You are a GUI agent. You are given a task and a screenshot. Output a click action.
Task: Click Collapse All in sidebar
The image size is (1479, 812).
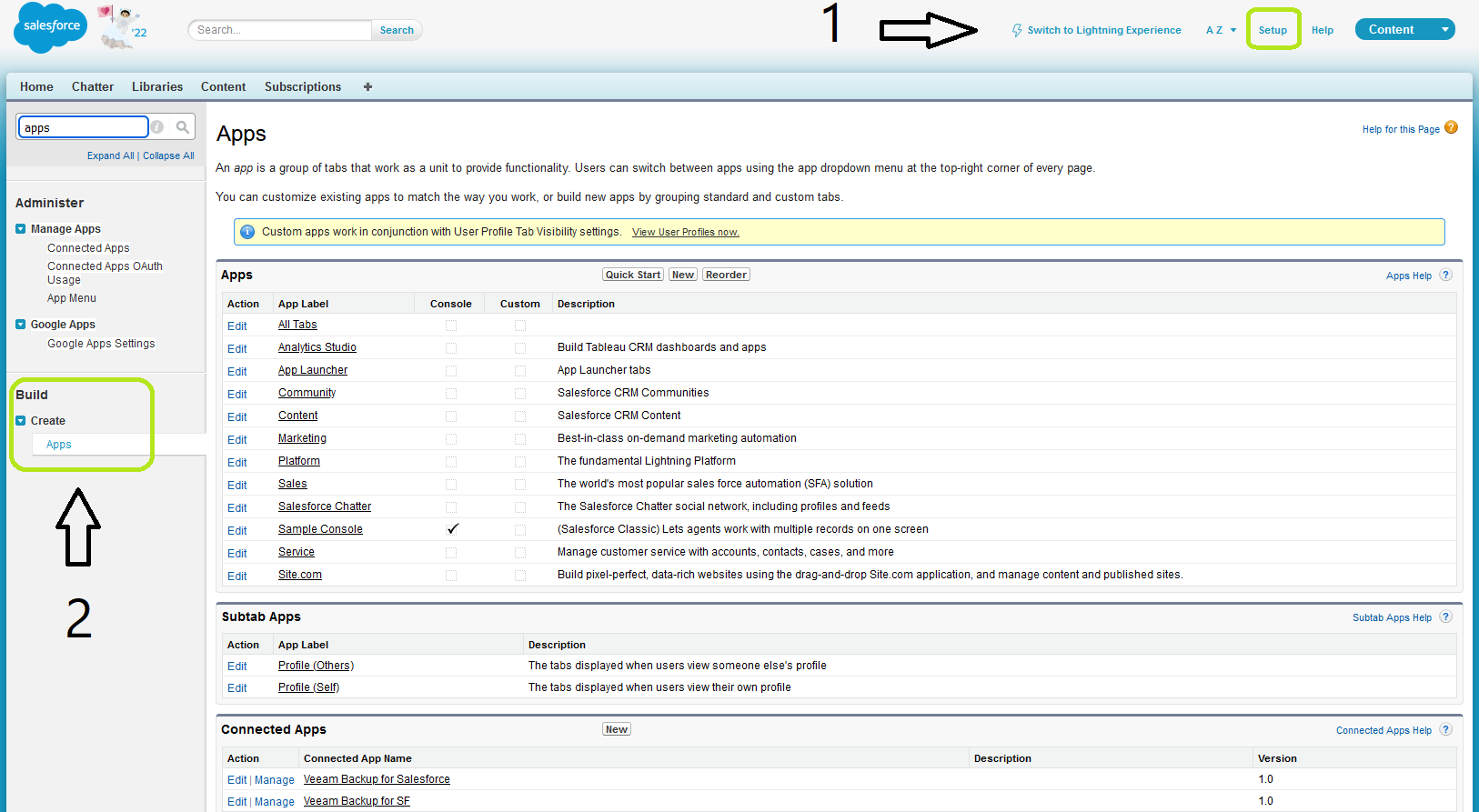point(168,155)
